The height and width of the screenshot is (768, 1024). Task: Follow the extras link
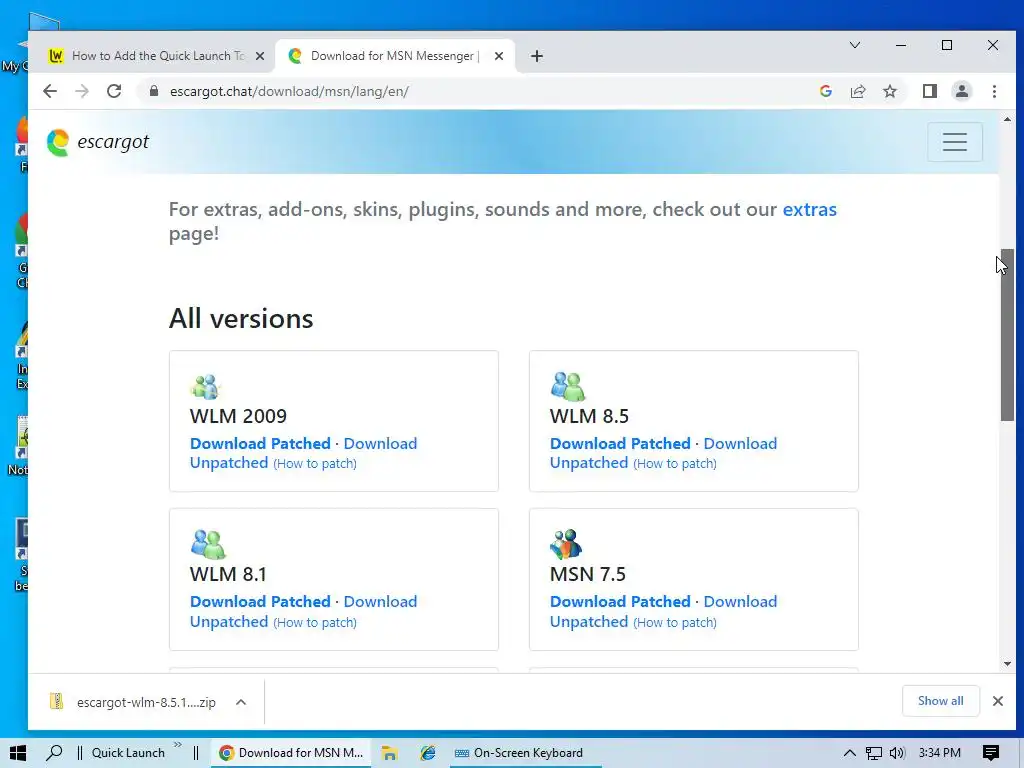pyautogui.click(x=809, y=210)
